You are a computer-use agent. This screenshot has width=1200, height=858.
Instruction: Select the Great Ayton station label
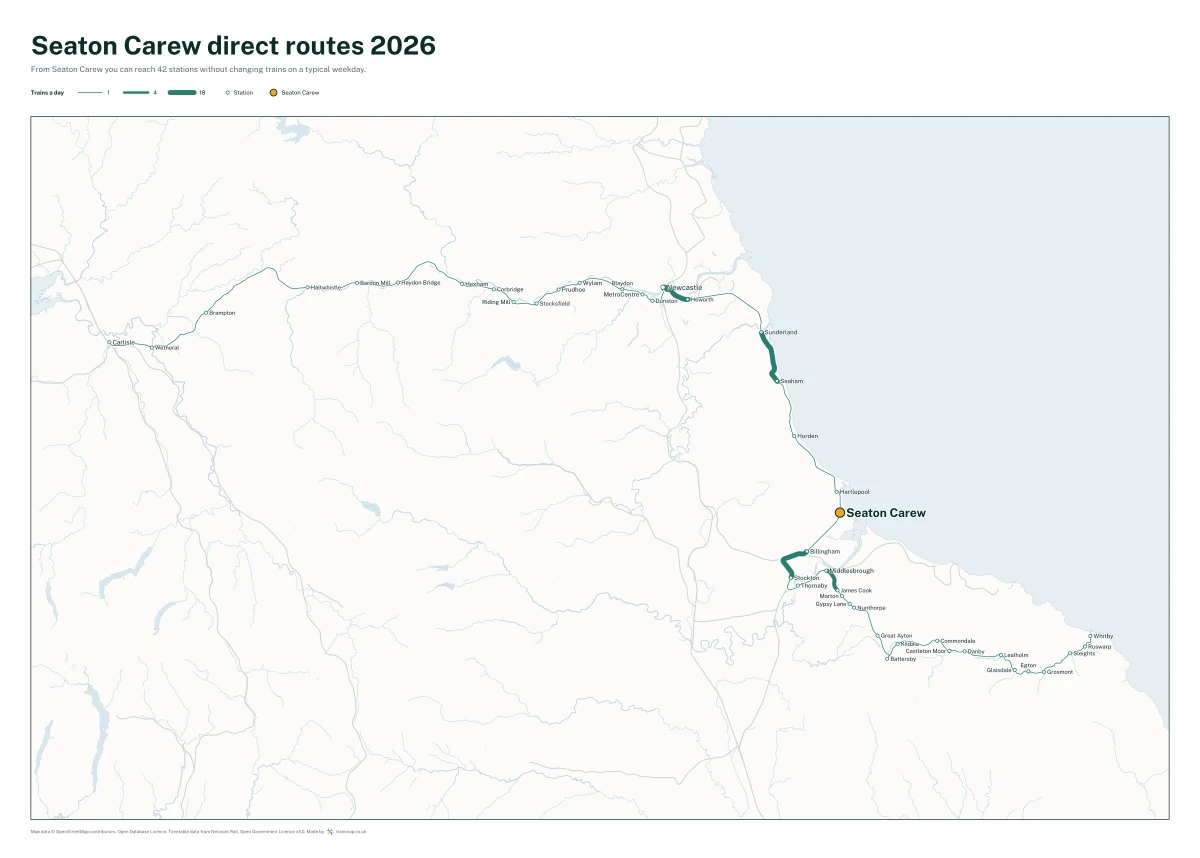(x=896, y=636)
